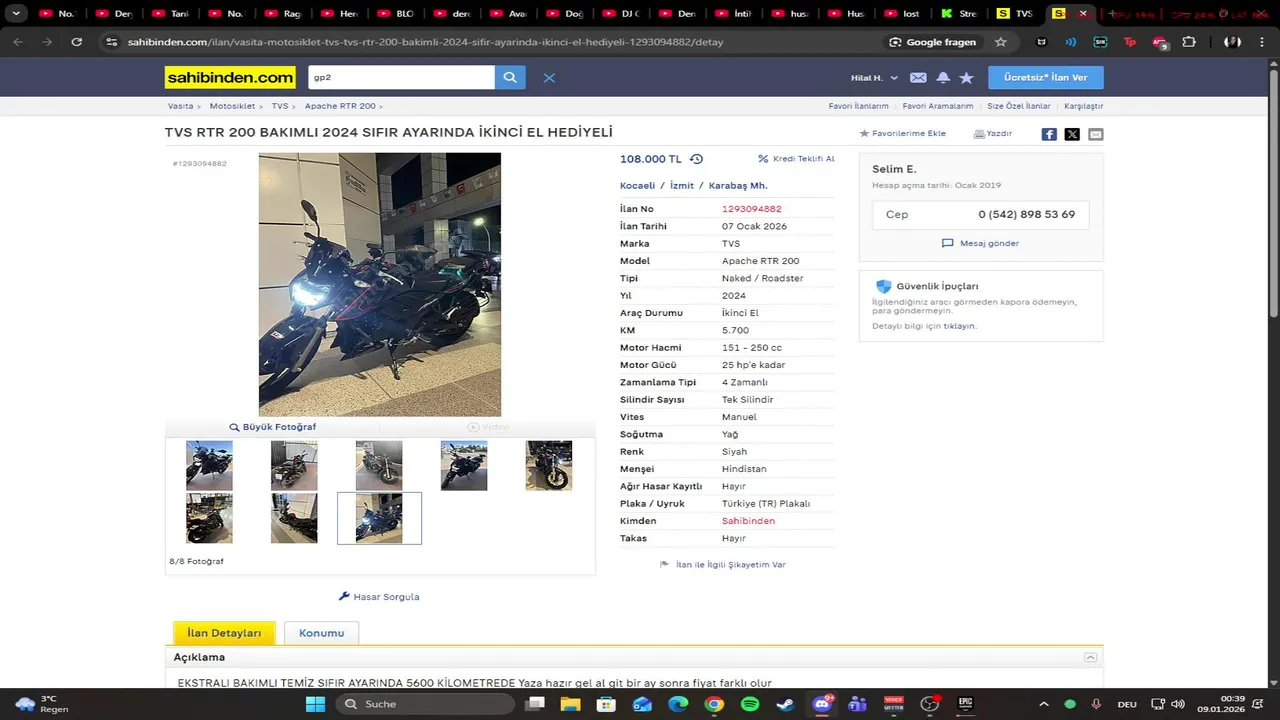This screenshot has width=1280, height=720.
Task: Click Ücretsiz İlan Ver button
Action: [x=1046, y=77]
